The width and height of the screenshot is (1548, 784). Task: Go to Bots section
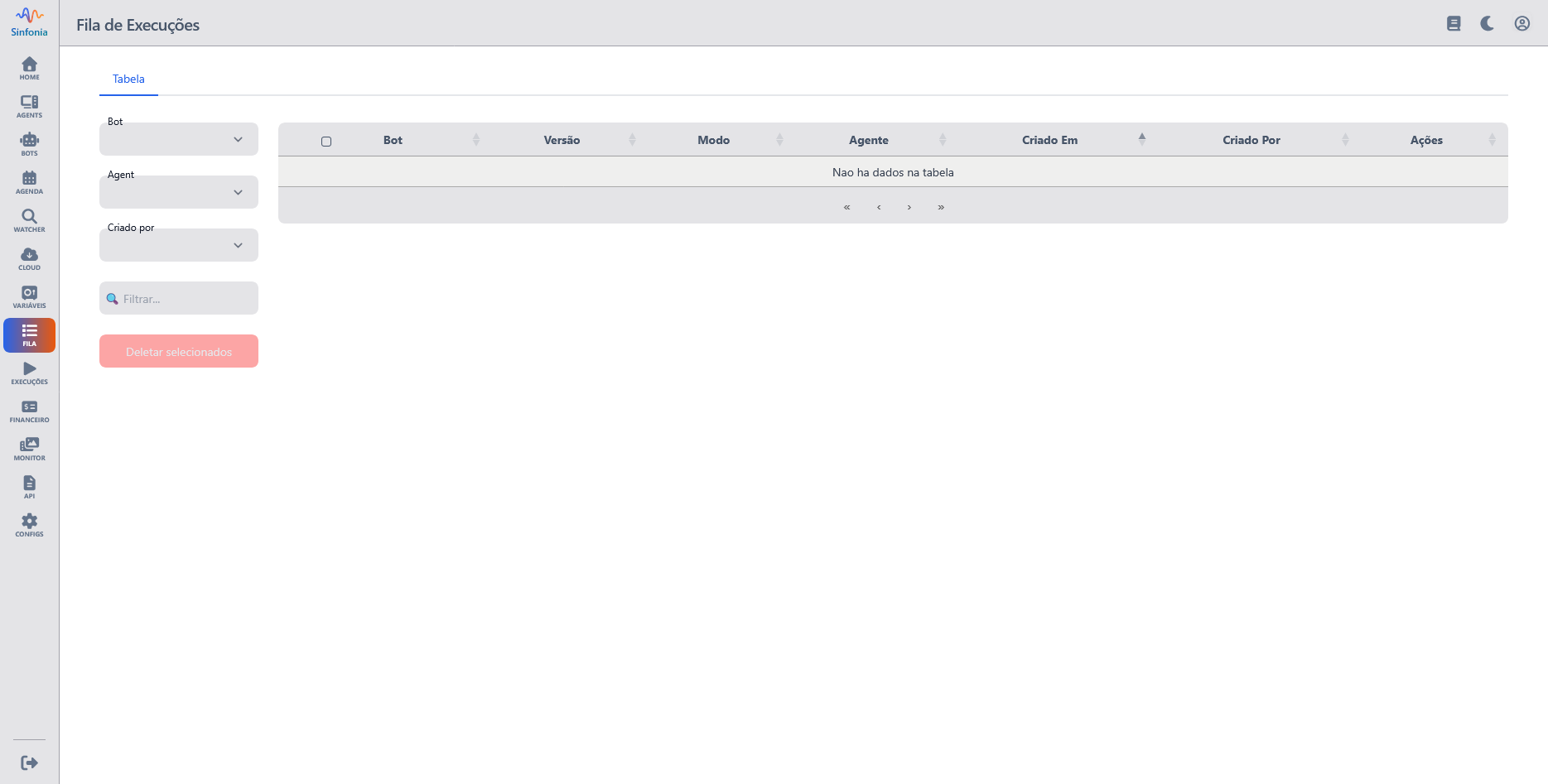click(x=29, y=145)
